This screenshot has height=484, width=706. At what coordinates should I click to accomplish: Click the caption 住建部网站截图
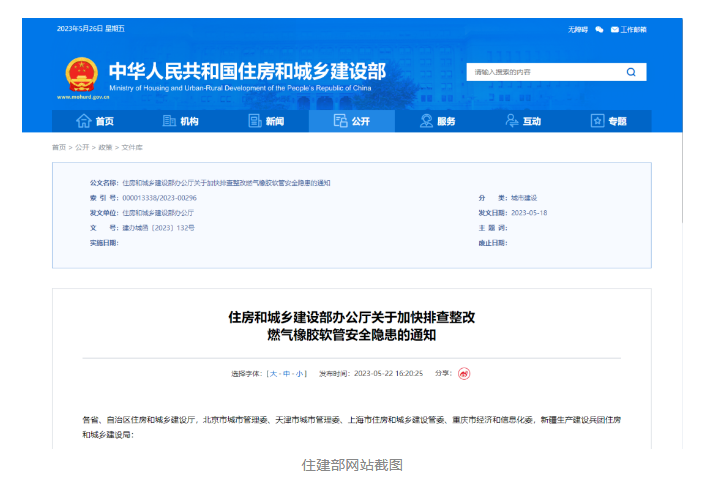[352, 465]
